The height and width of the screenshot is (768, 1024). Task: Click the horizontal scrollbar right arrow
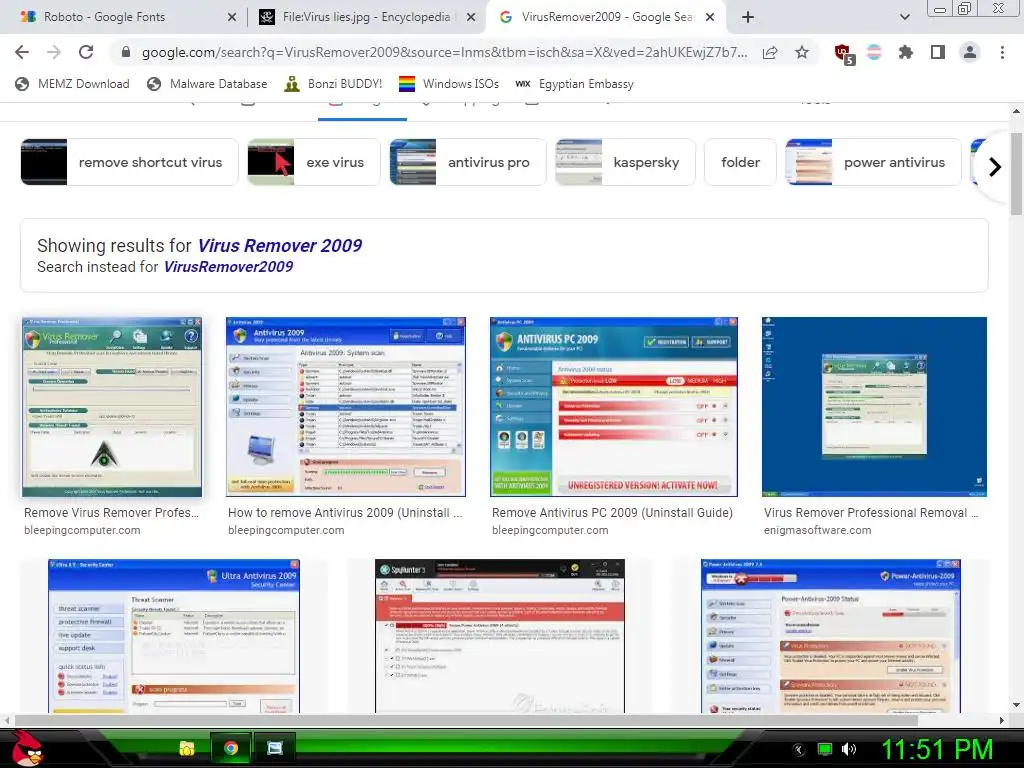click(1002, 720)
